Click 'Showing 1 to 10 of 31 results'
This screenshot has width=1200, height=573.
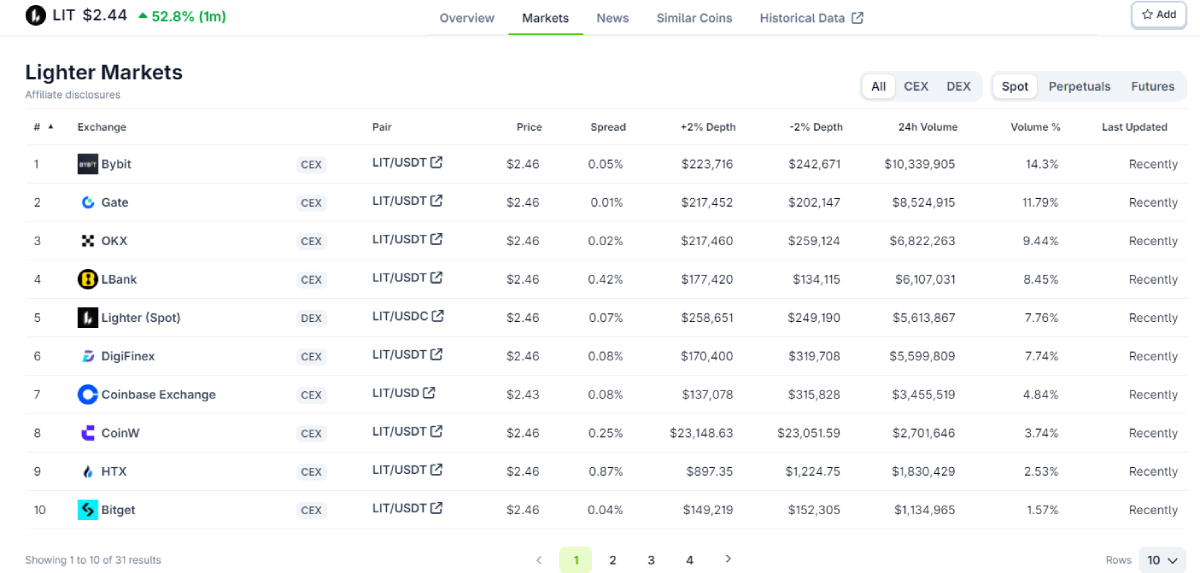point(93,560)
